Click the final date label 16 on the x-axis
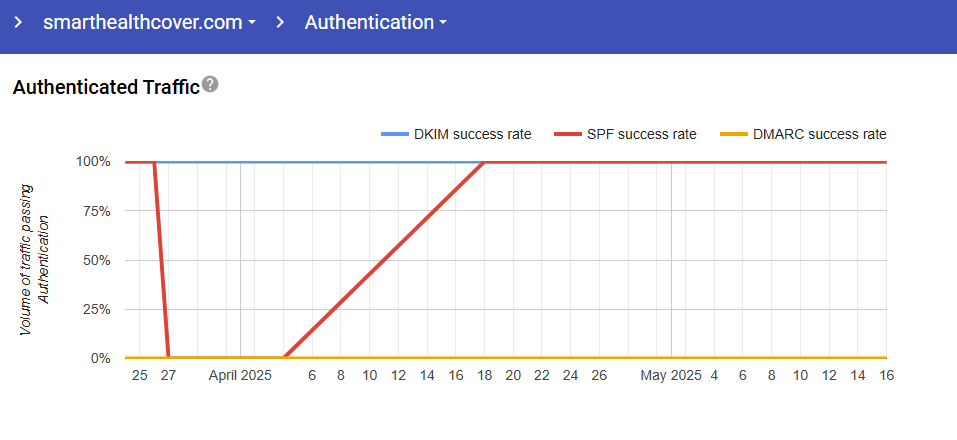The image size is (957, 440). coord(886,375)
